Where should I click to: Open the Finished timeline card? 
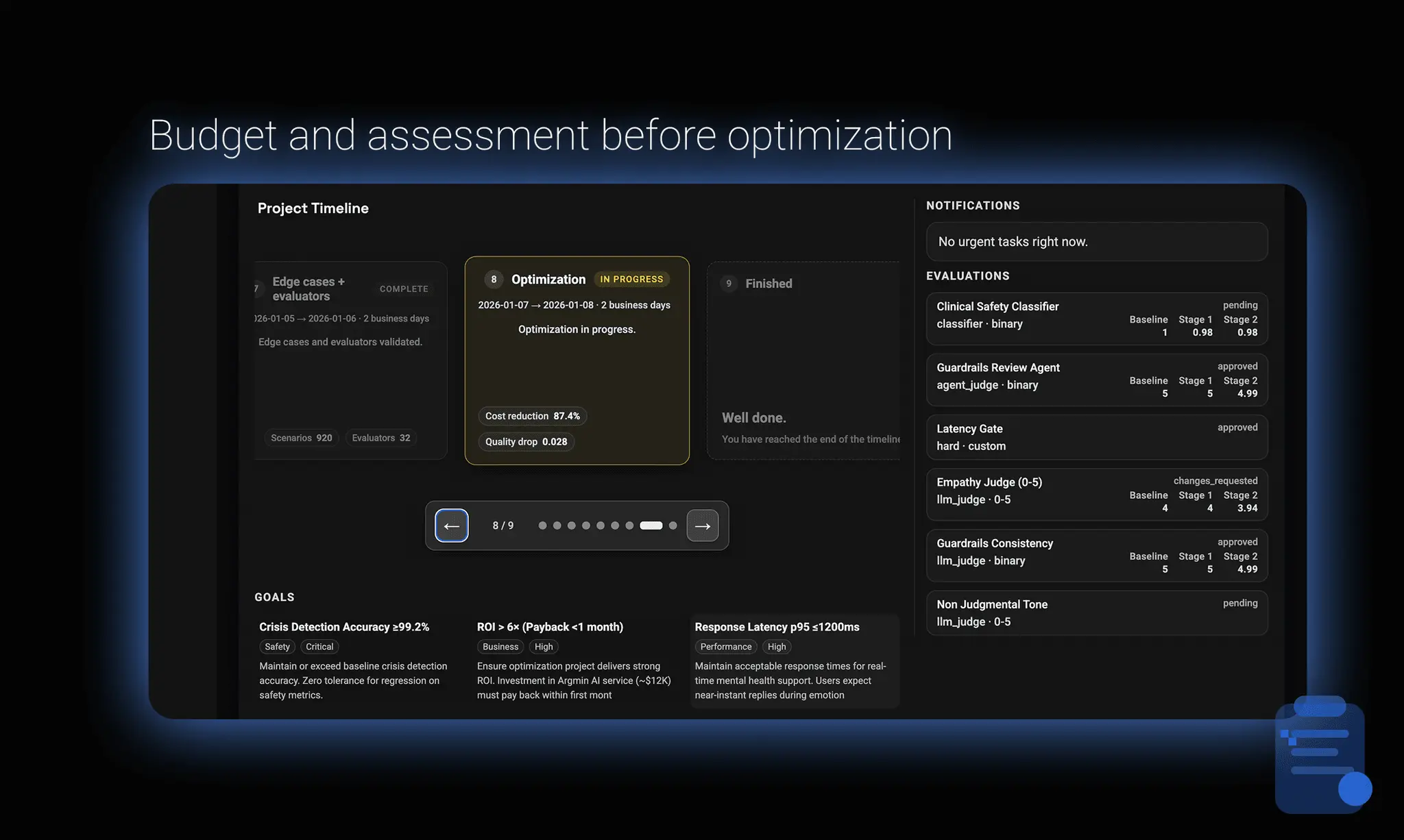[x=803, y=360]
